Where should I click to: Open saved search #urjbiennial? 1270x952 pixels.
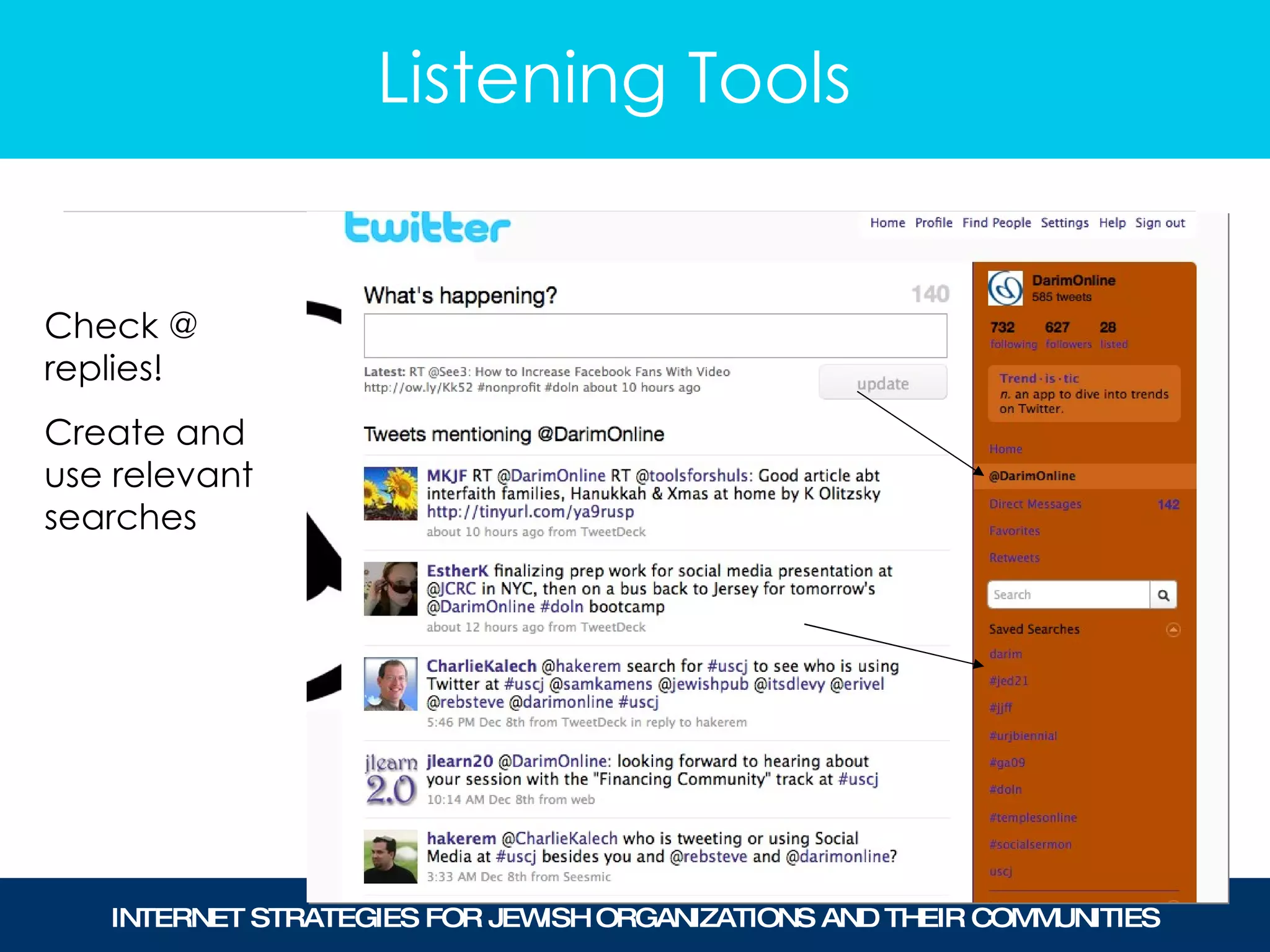[x=1023, y=736]
